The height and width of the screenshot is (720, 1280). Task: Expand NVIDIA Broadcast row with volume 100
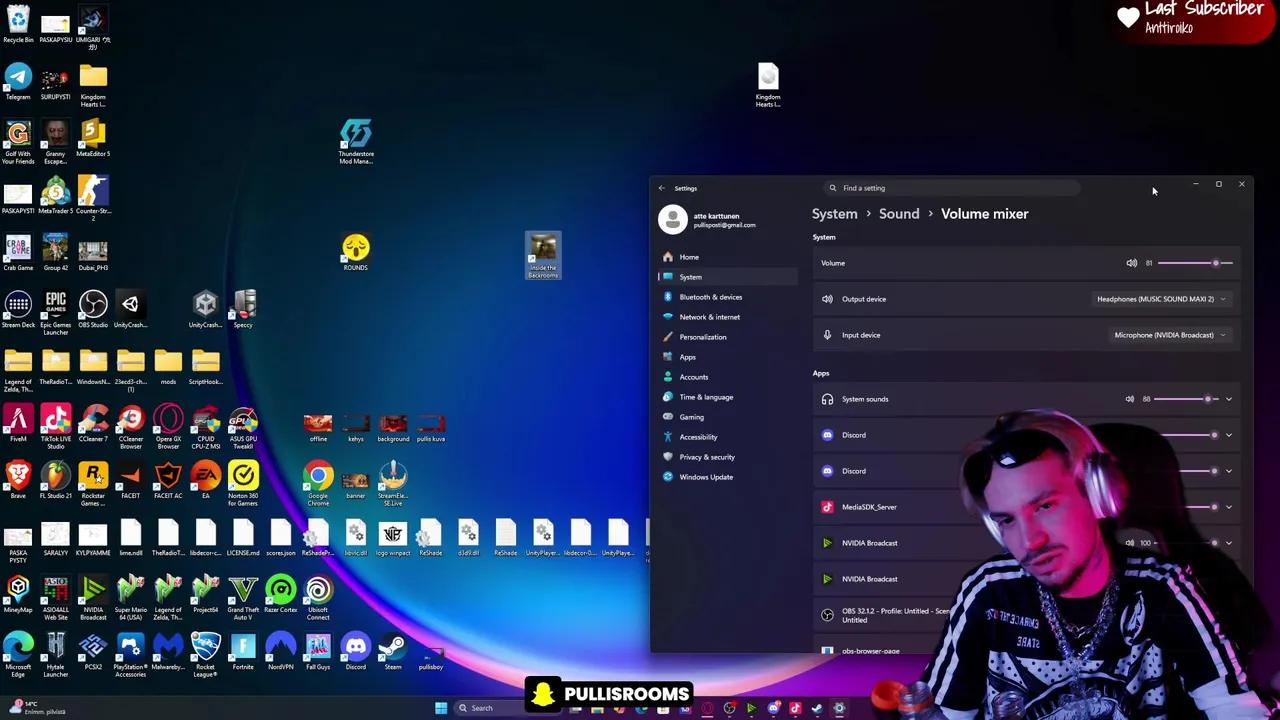[x=1229, y=543]
